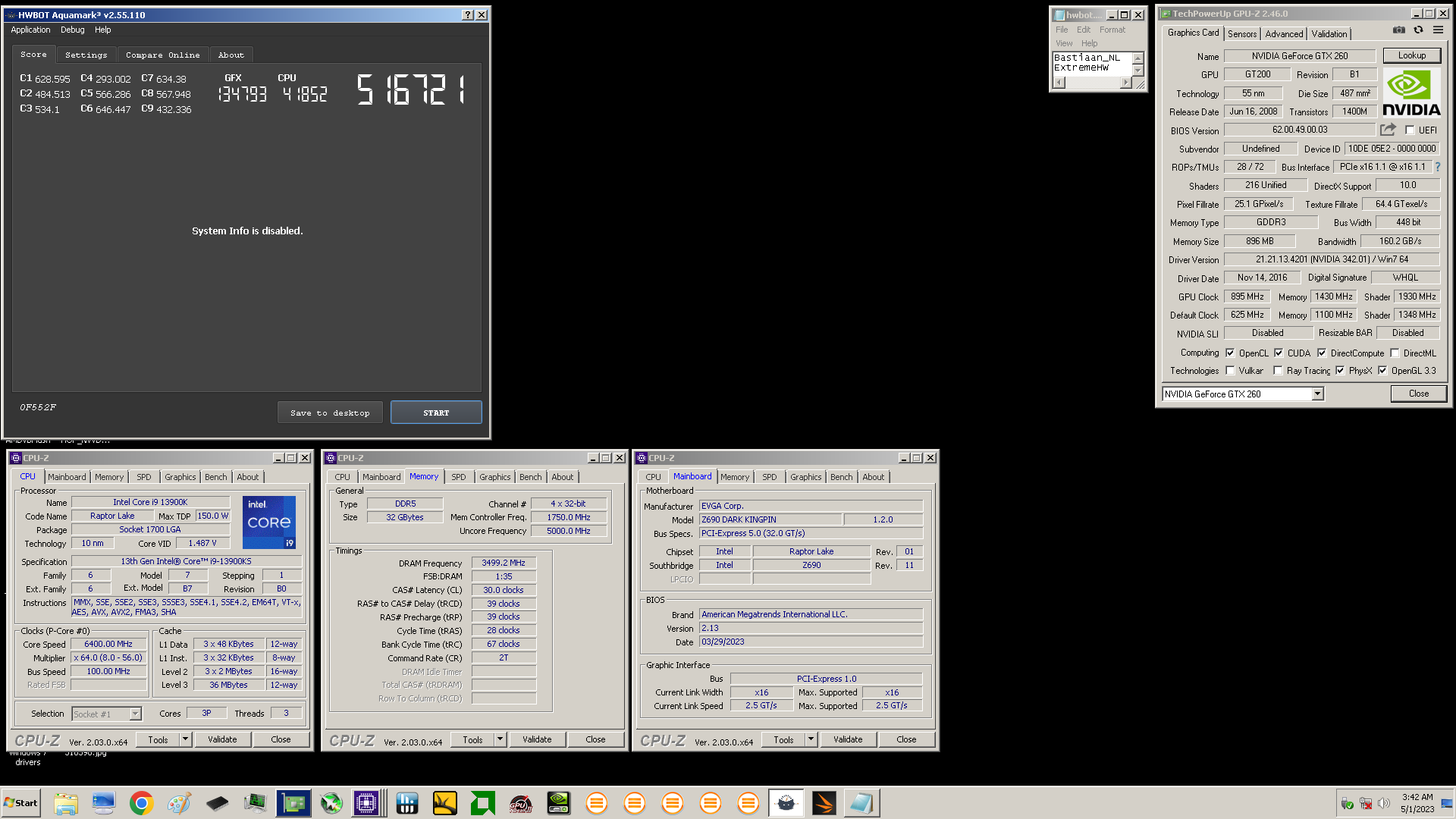This screenshot has height=819, width=1456.
Task: Open Format menu in hwbot notepad
Action: point(1112,30)
